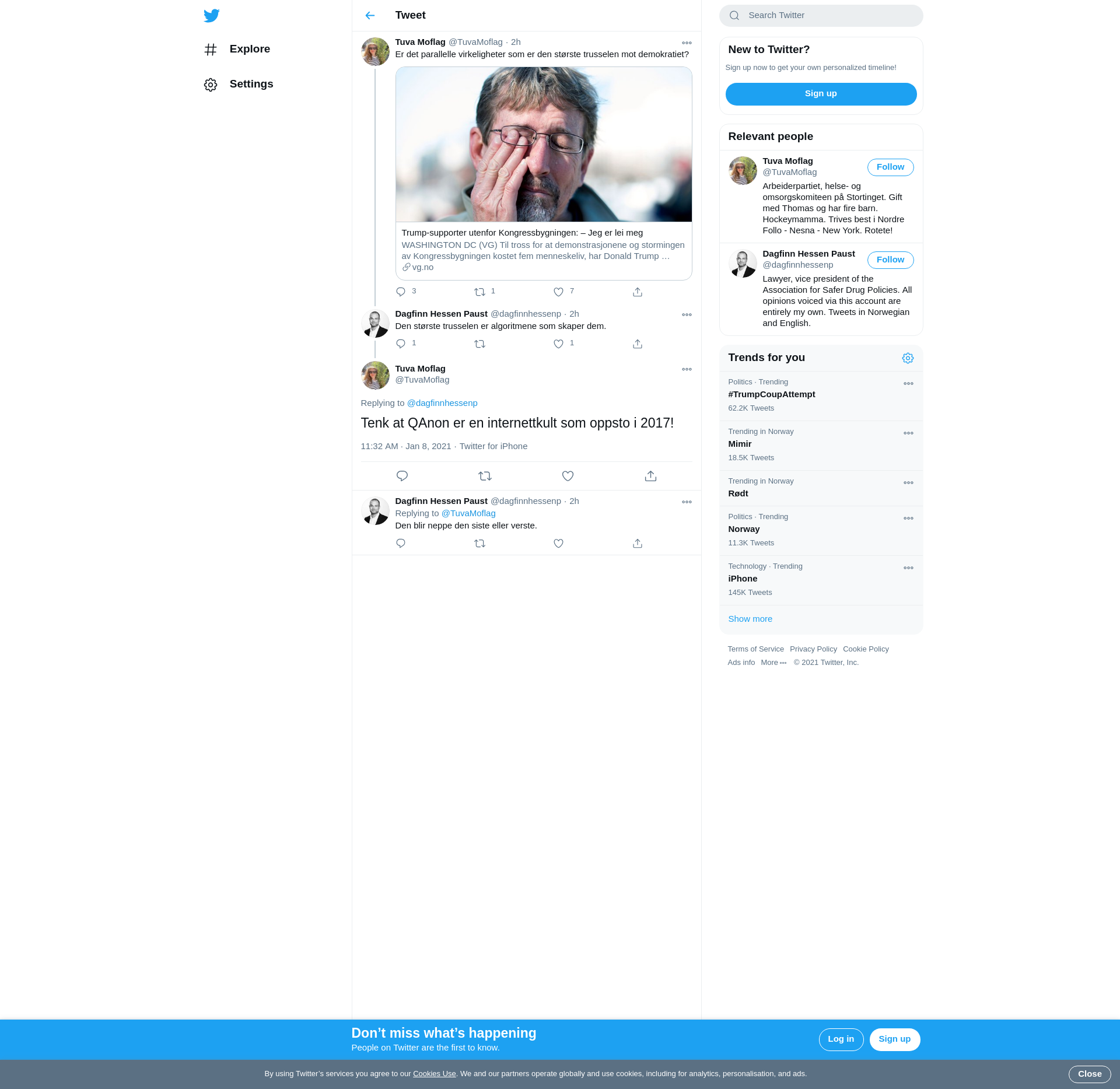This screenshot has height=1089, width=1120.
Task: Expand the More footer menu
Action: 773,663
